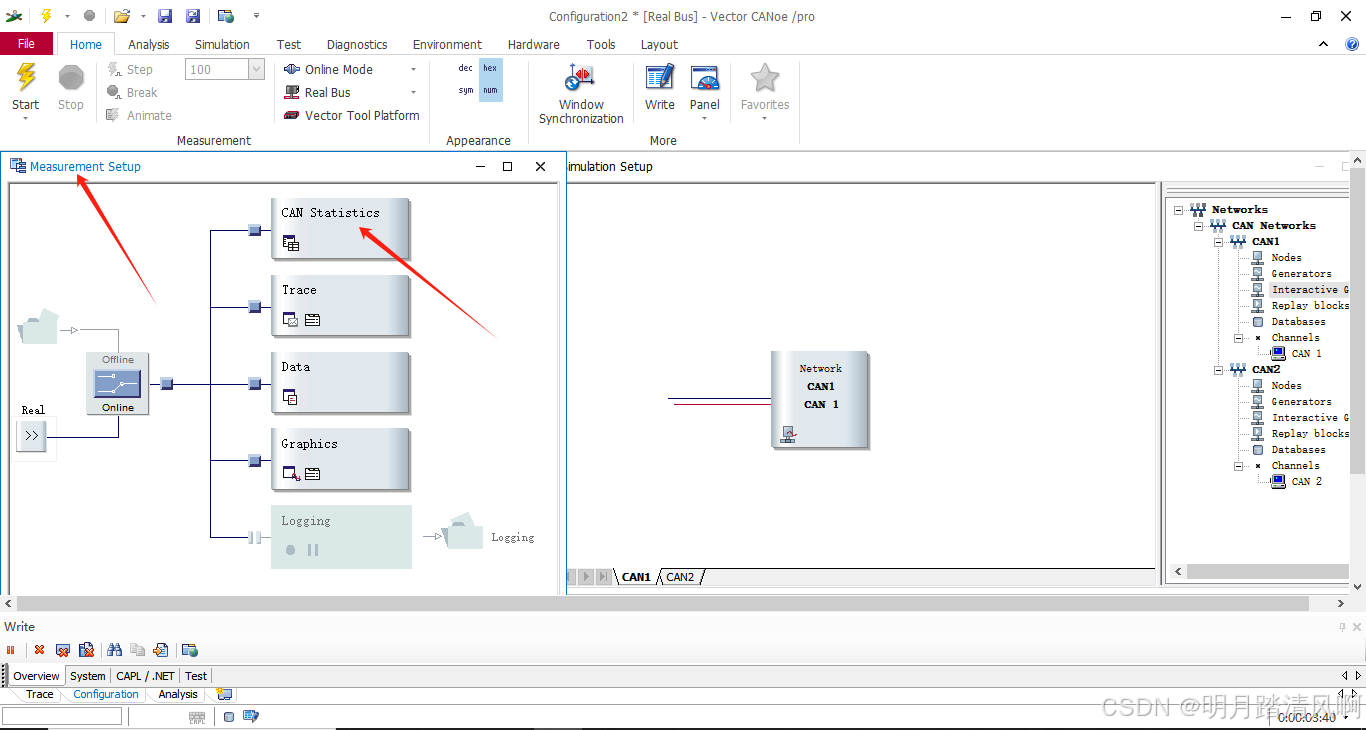The width and height of the screenshot is (1366, 730).
Task: Collapse the CAN2 network tree node
Action: (1219, 370)
